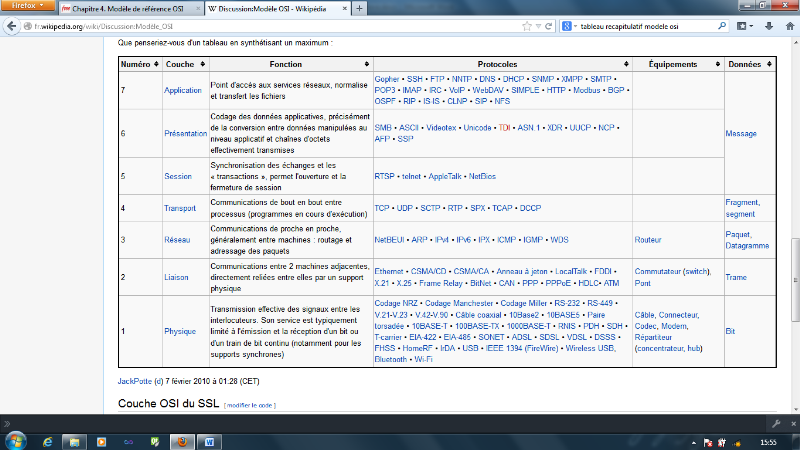This screenshot has height=450, width=800.
Task: Sort the table by Protocoles column
Action: 626,64
